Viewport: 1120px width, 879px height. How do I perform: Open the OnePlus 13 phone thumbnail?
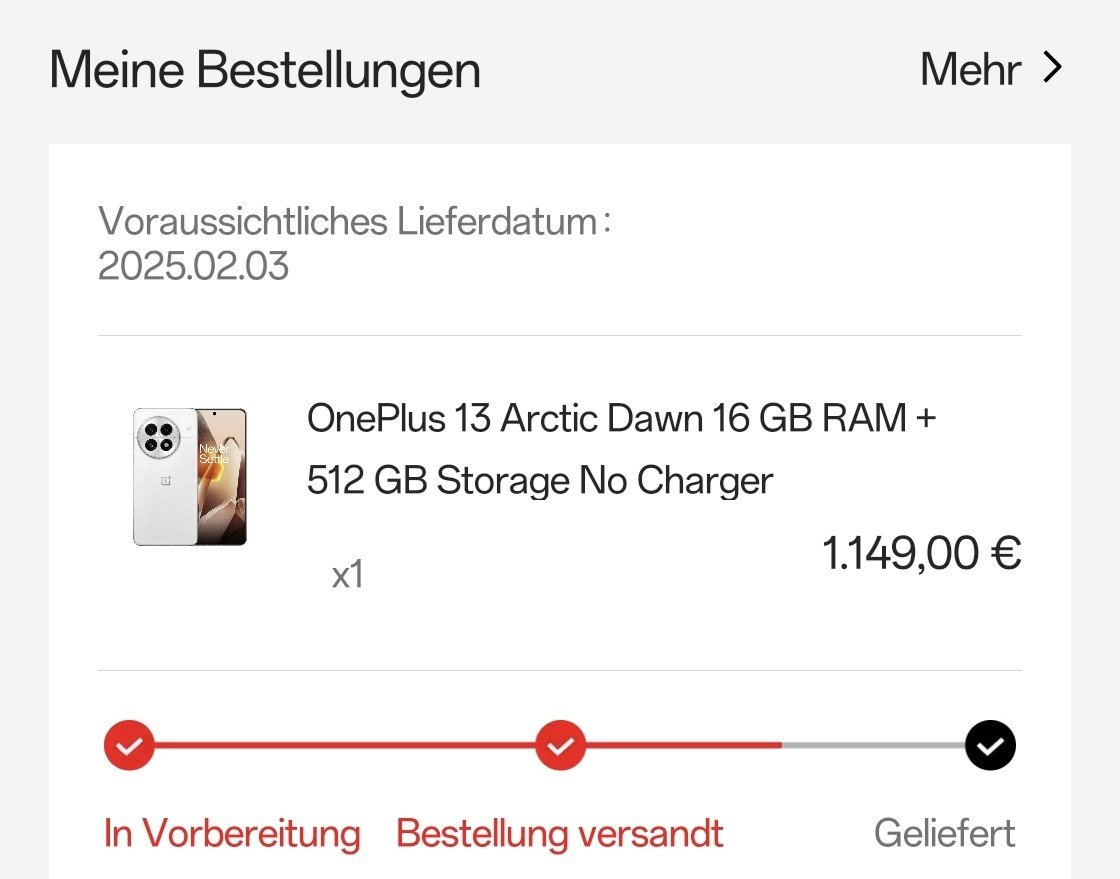click(x=190, y=476)
